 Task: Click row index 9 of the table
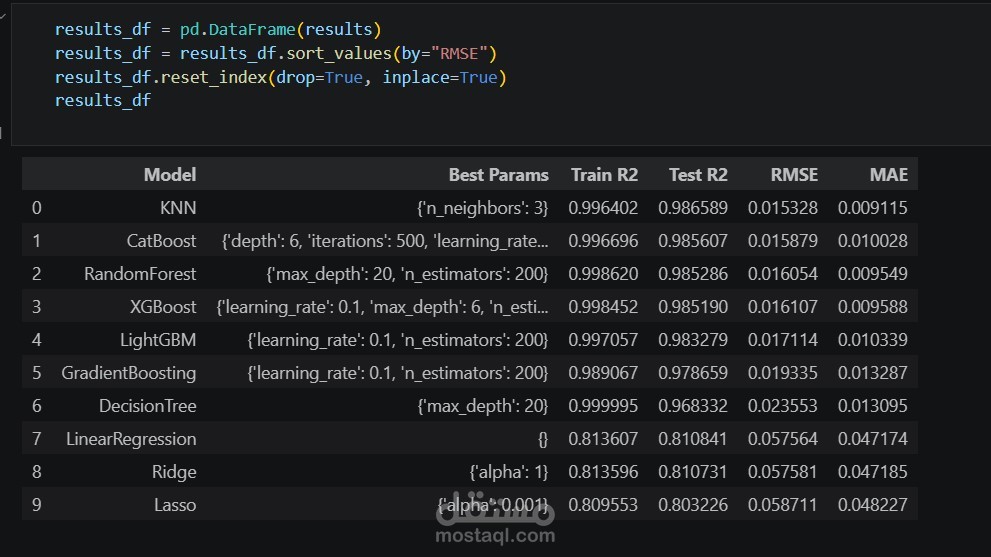tap(37, 505)
